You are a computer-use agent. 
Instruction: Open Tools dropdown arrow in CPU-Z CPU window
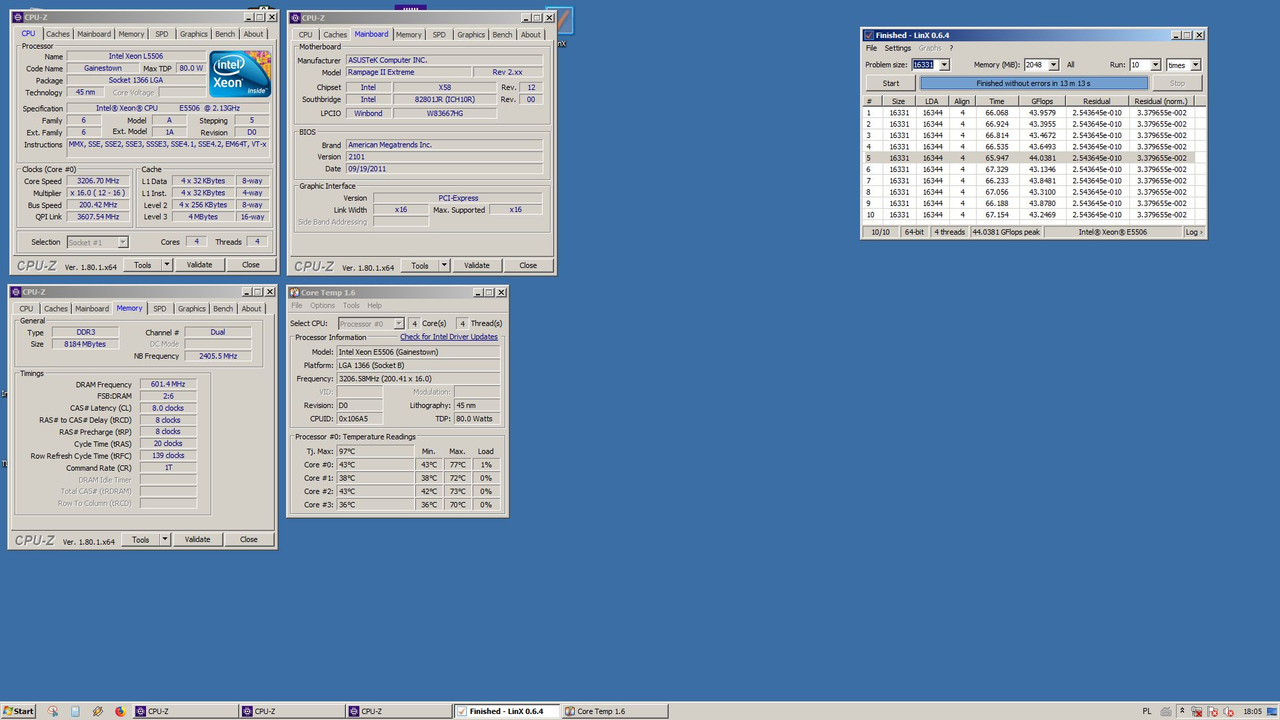(x=166, y=265)
